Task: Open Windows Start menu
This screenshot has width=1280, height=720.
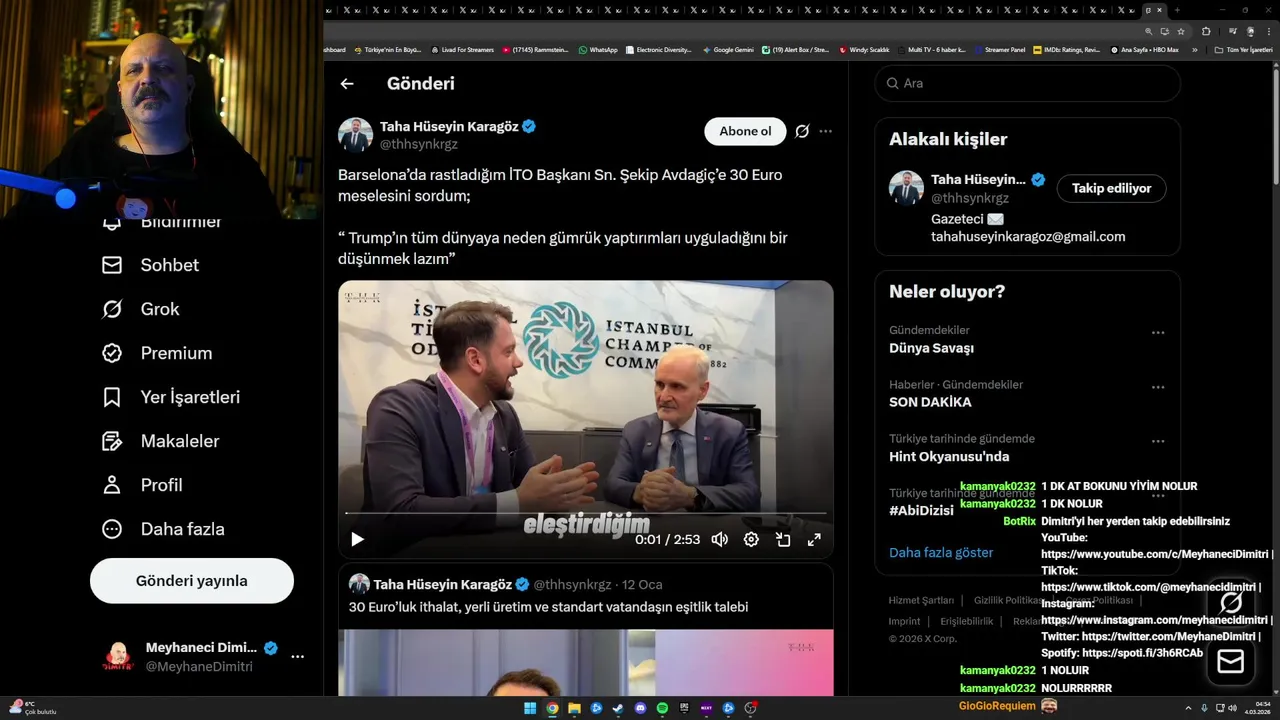Action: (x=529, y=708)
